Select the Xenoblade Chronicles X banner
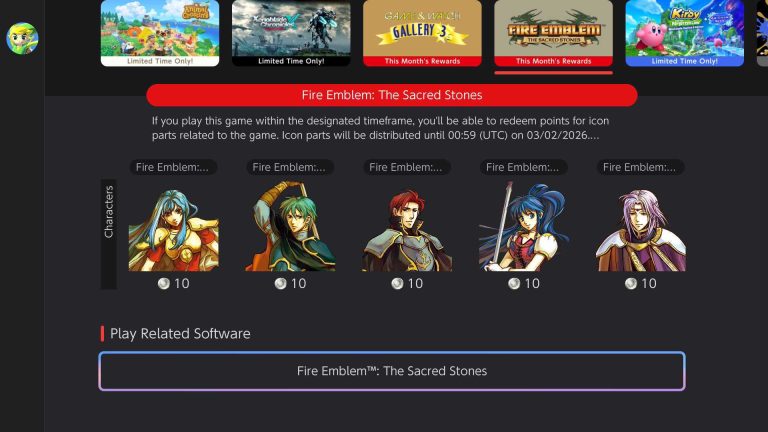This screenshot has height=432, width=768. [291, 33]
